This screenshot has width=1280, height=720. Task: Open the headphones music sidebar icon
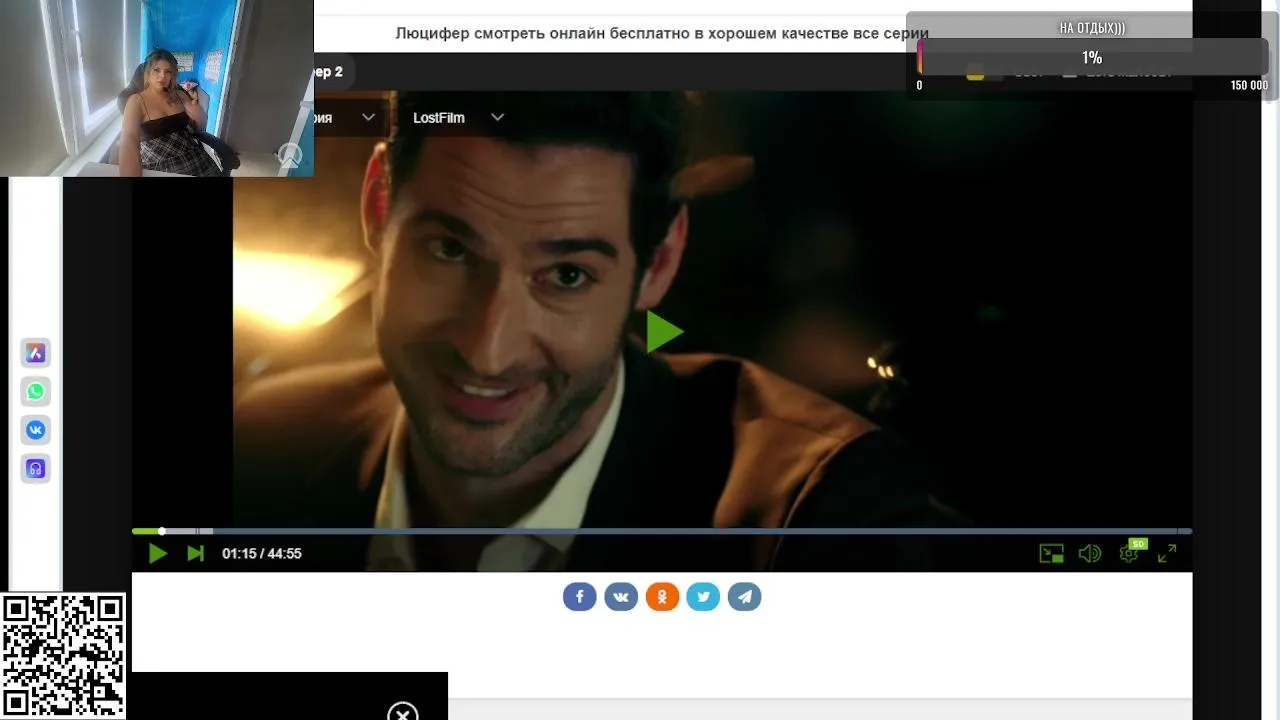click(x=36, y=469)
